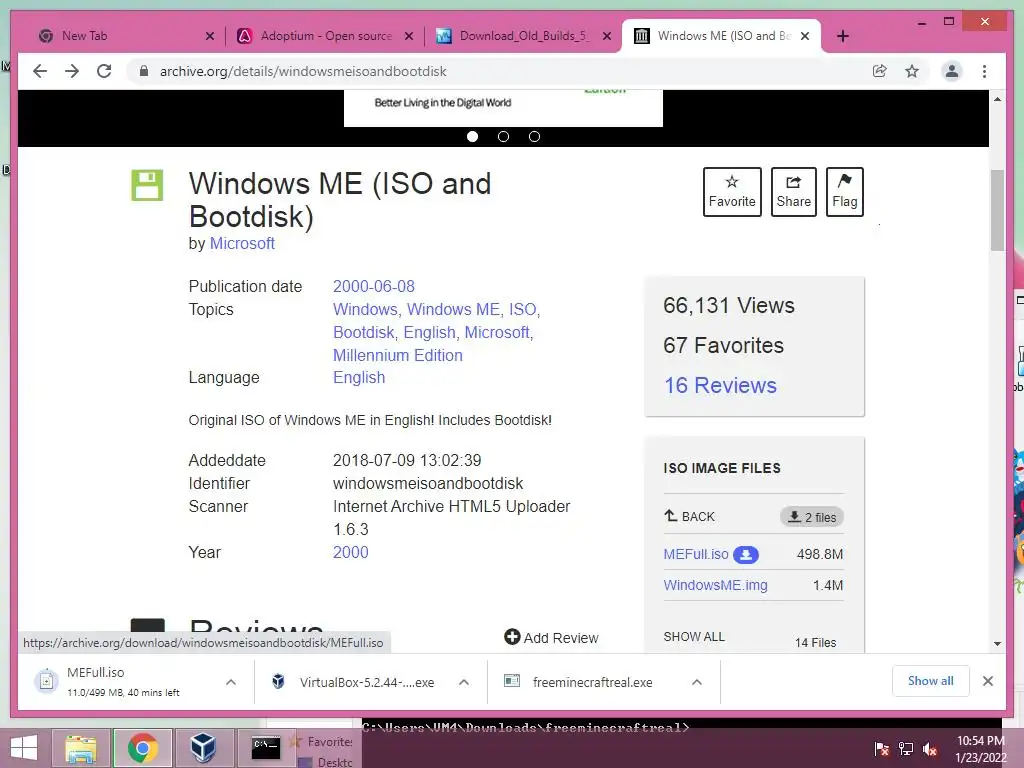Click SHOW ALL files link
This screenshot has height=768, width=1024.
pyautogui.click(x=694, y=637)
